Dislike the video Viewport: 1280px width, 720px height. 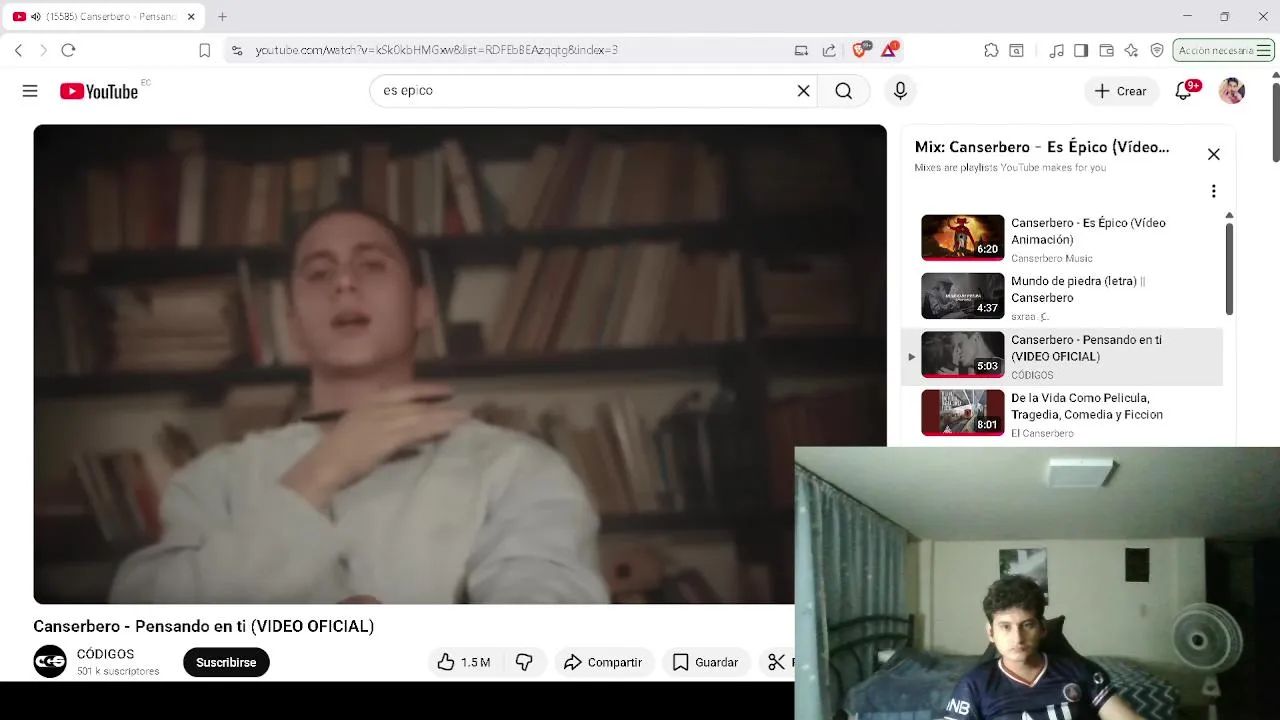524,662
